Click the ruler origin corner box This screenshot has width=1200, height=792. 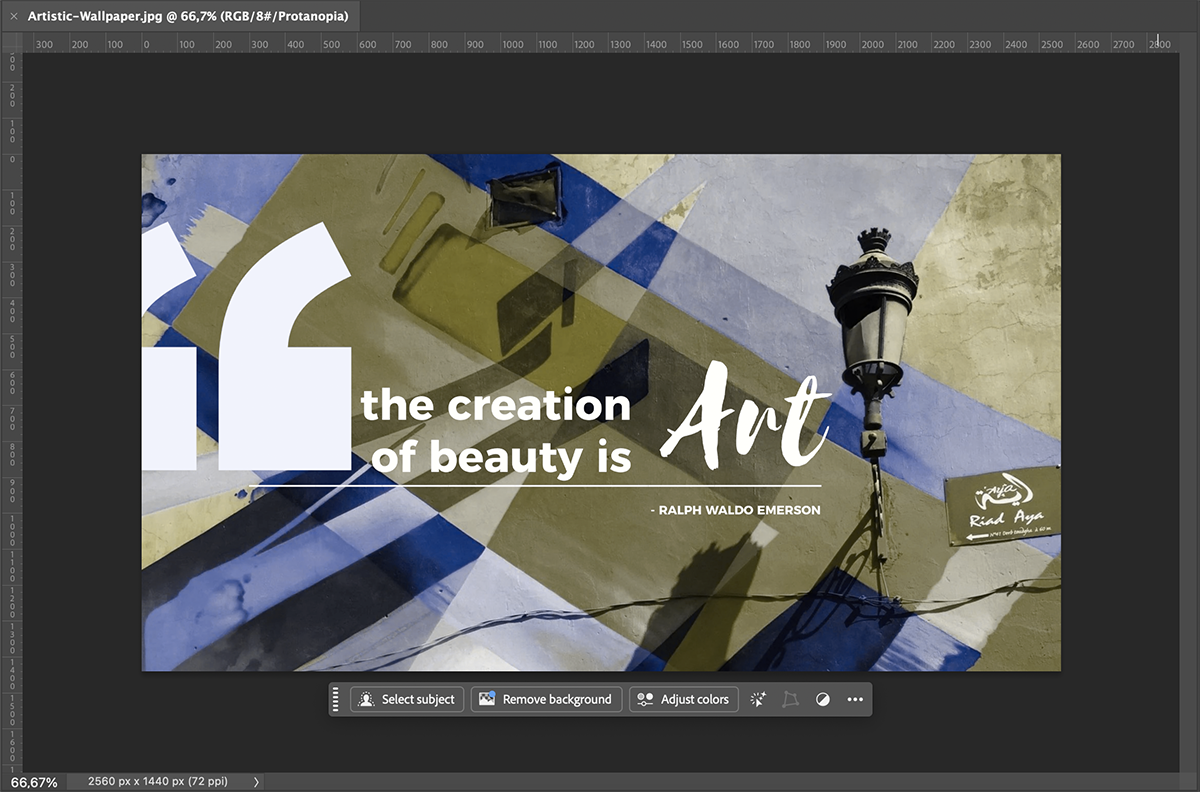point(11,43)
